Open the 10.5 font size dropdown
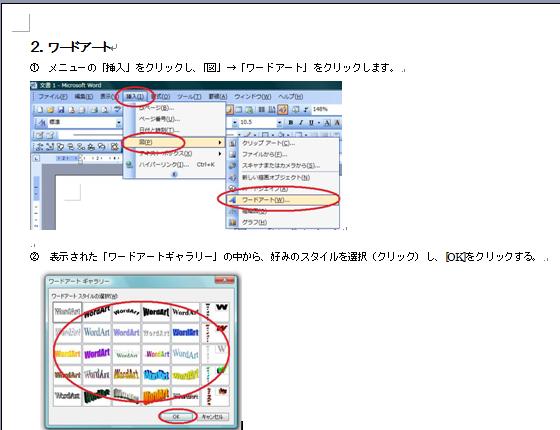The width and height of the screenshot is (560, 430). pyautogui.click(x=279, y=122)
